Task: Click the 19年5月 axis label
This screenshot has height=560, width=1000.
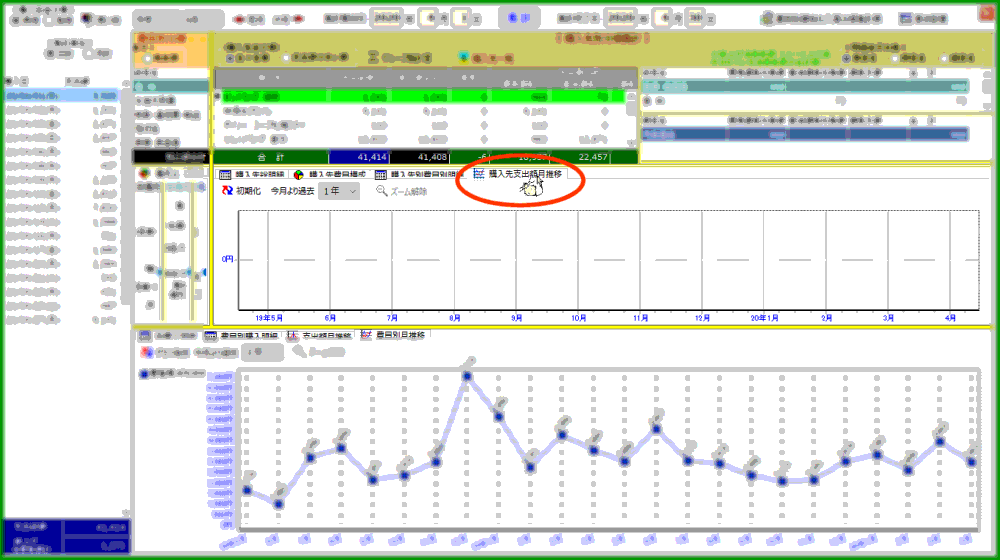Action: click(x=268, y=318)
